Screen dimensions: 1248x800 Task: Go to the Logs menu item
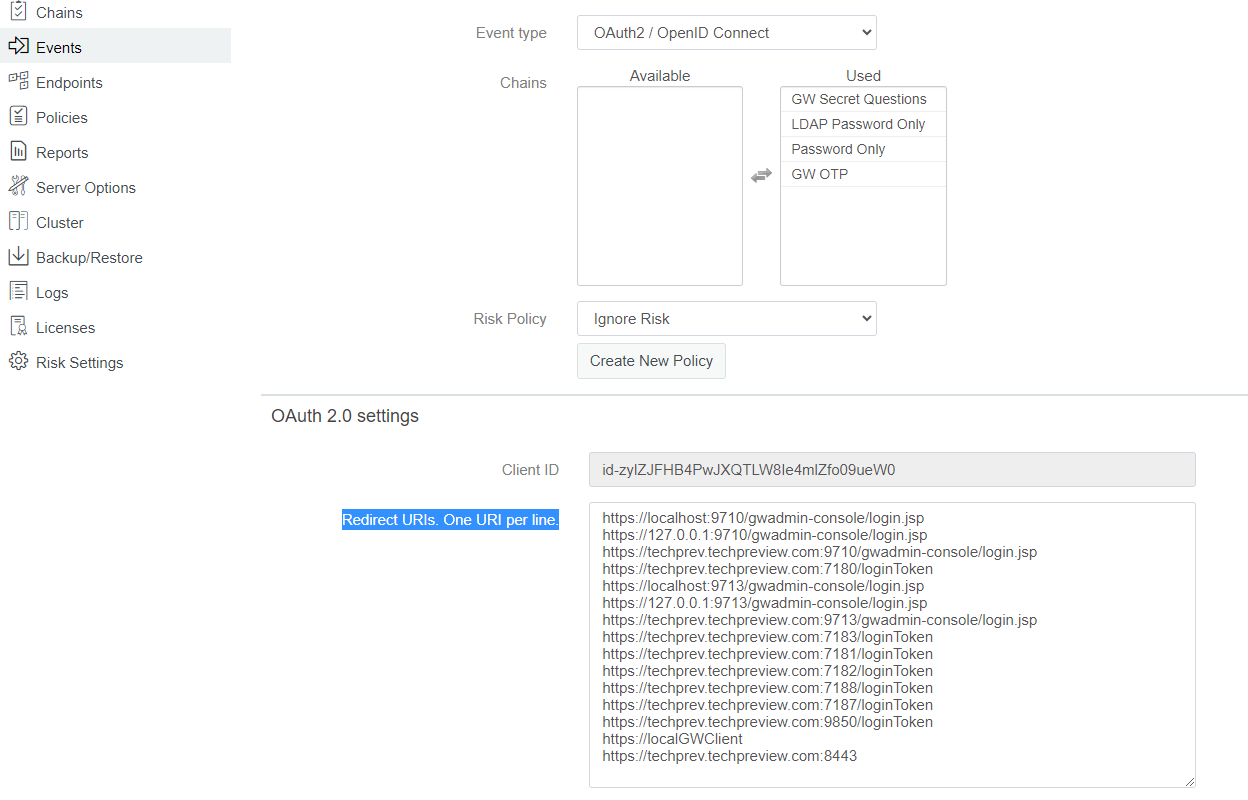[52, 293]
